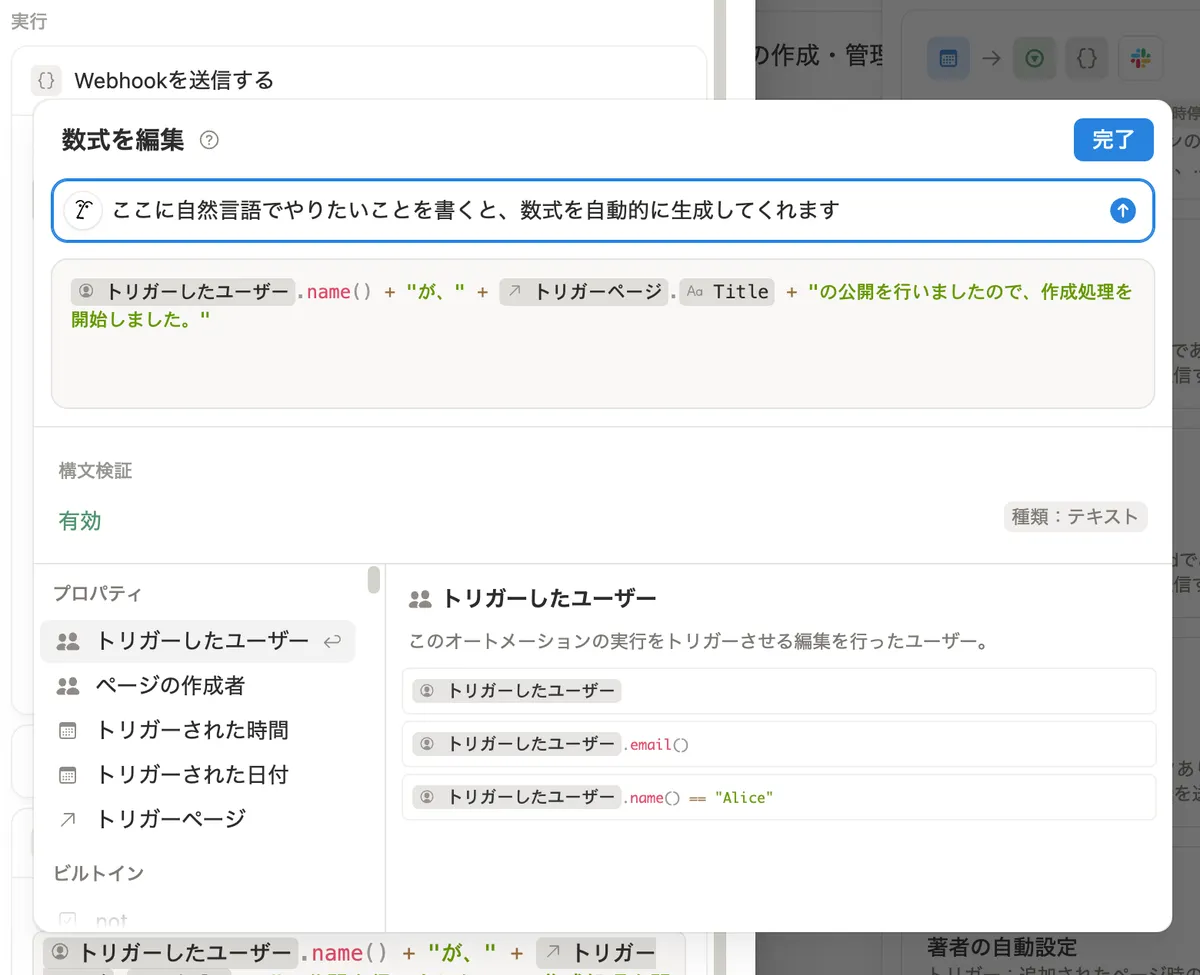The width and height of the screenshot is (1200, 975).
Task: Click the トリガーページ token in formula
Action: pos(583,292)
